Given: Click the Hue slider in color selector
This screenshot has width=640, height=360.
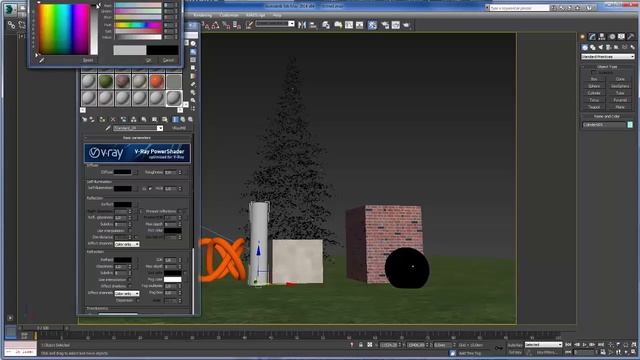Looking at the screenshot, I should click(138, 25).
